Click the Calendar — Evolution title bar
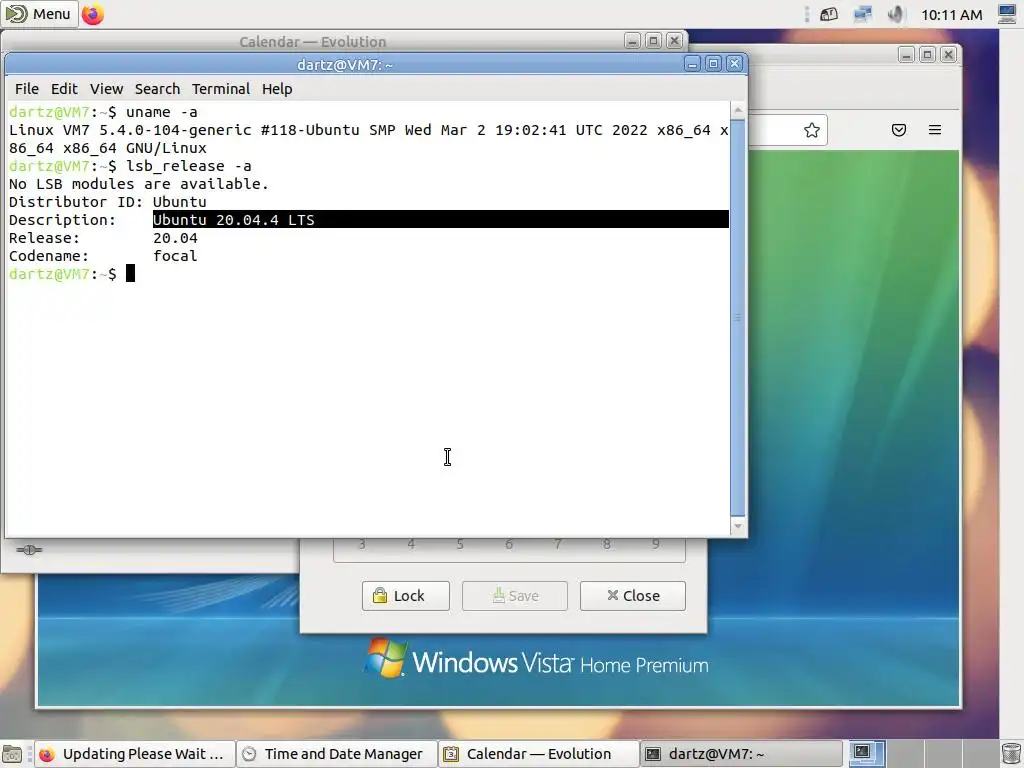This screenshot has width=1024, height=768. (x=313, y=42)
